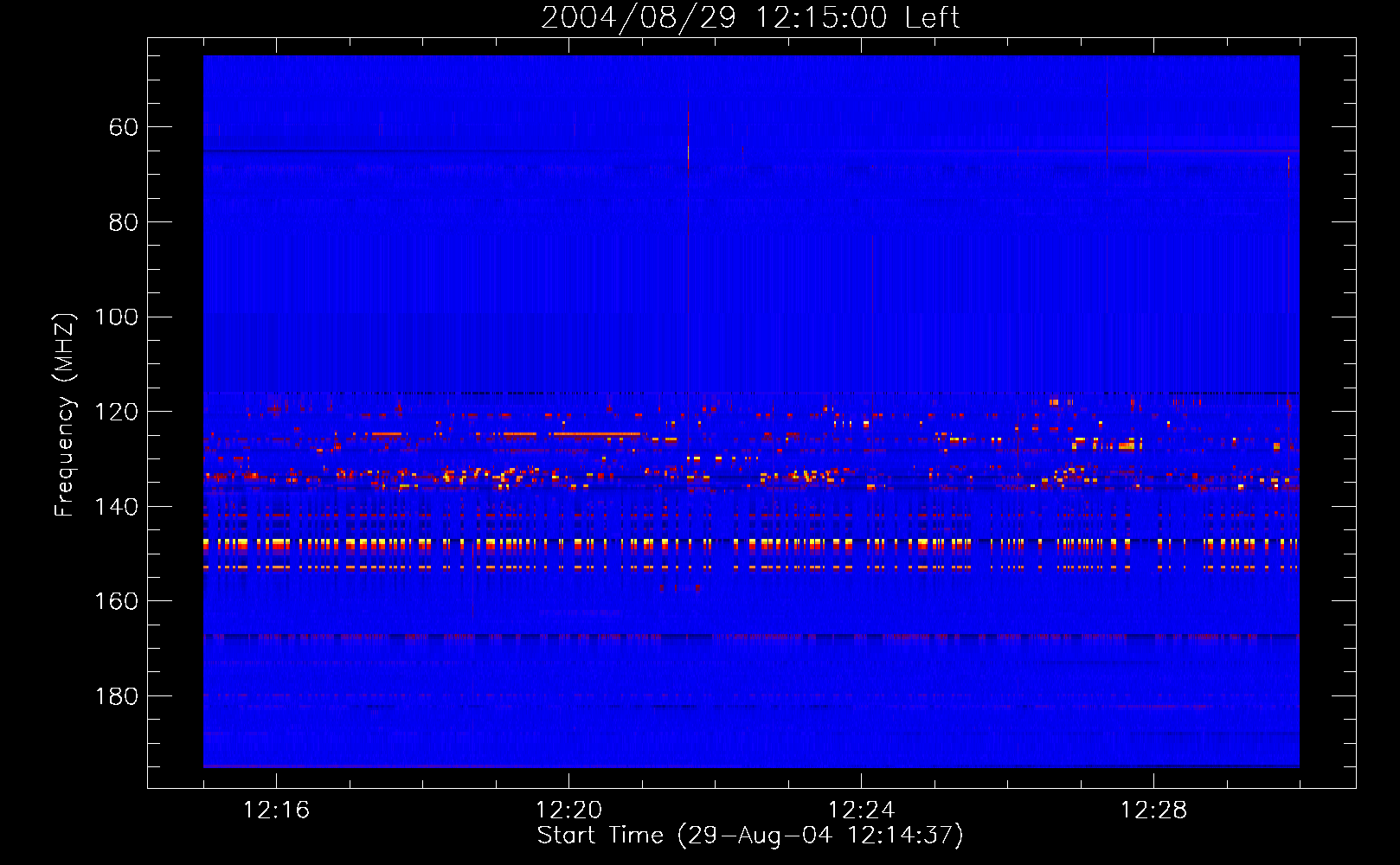Click the frequency tick label "60"

point(124,127)
